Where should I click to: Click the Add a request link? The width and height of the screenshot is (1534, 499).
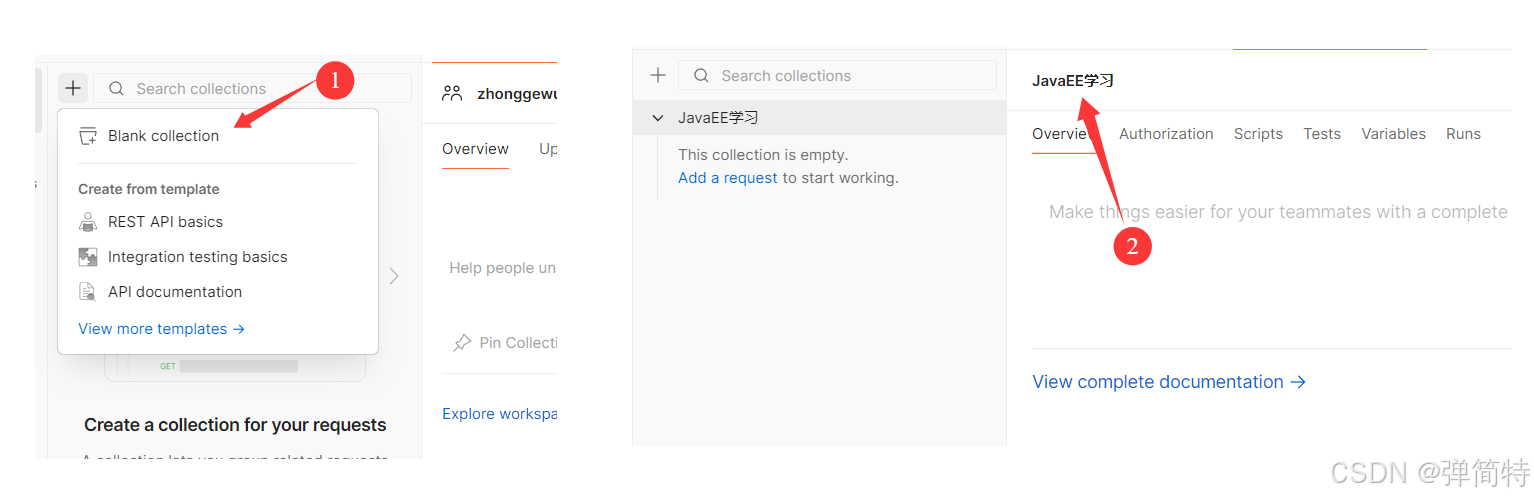(727, 178)
